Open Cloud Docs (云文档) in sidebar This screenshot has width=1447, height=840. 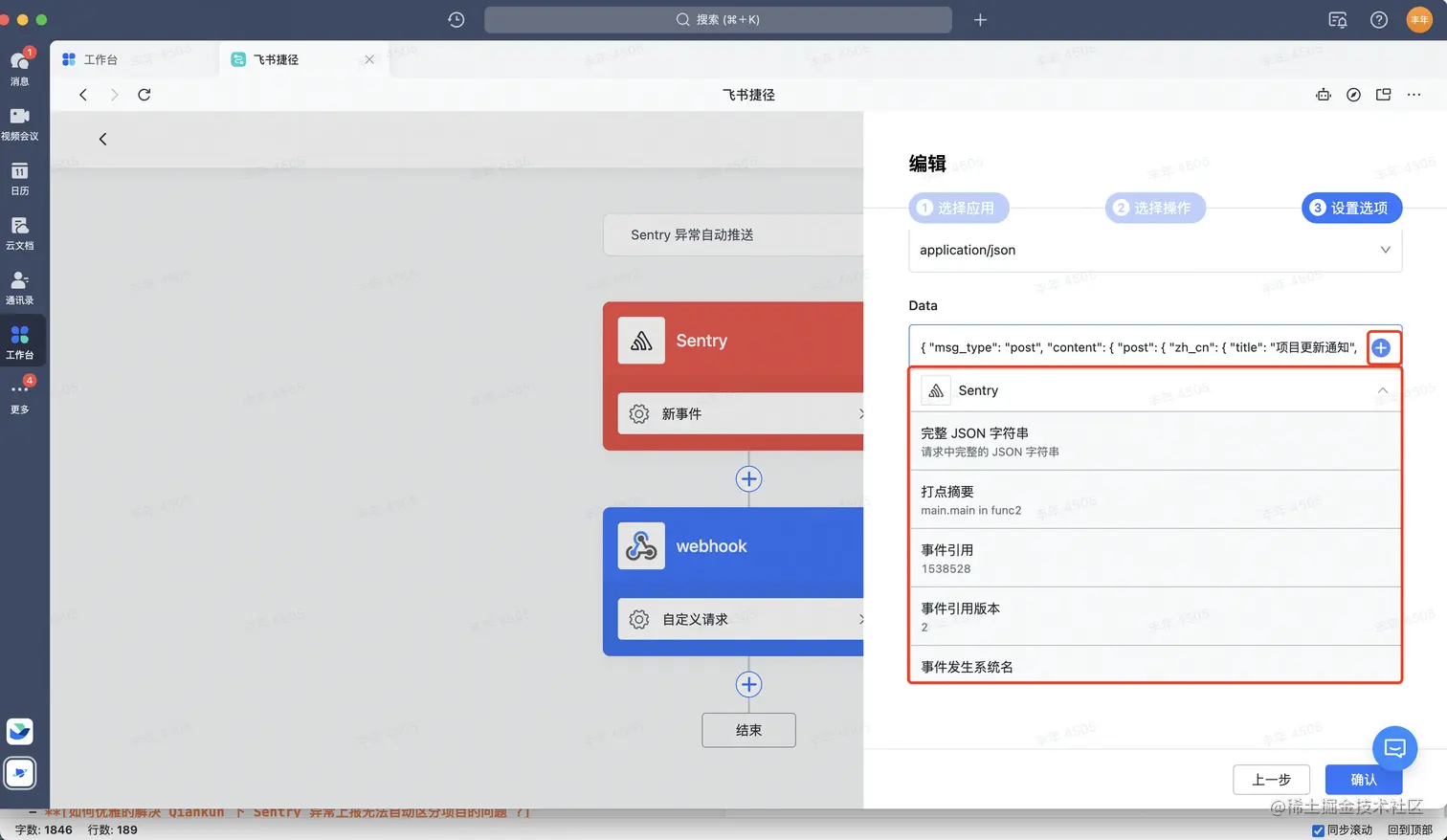tap(20, 232)
